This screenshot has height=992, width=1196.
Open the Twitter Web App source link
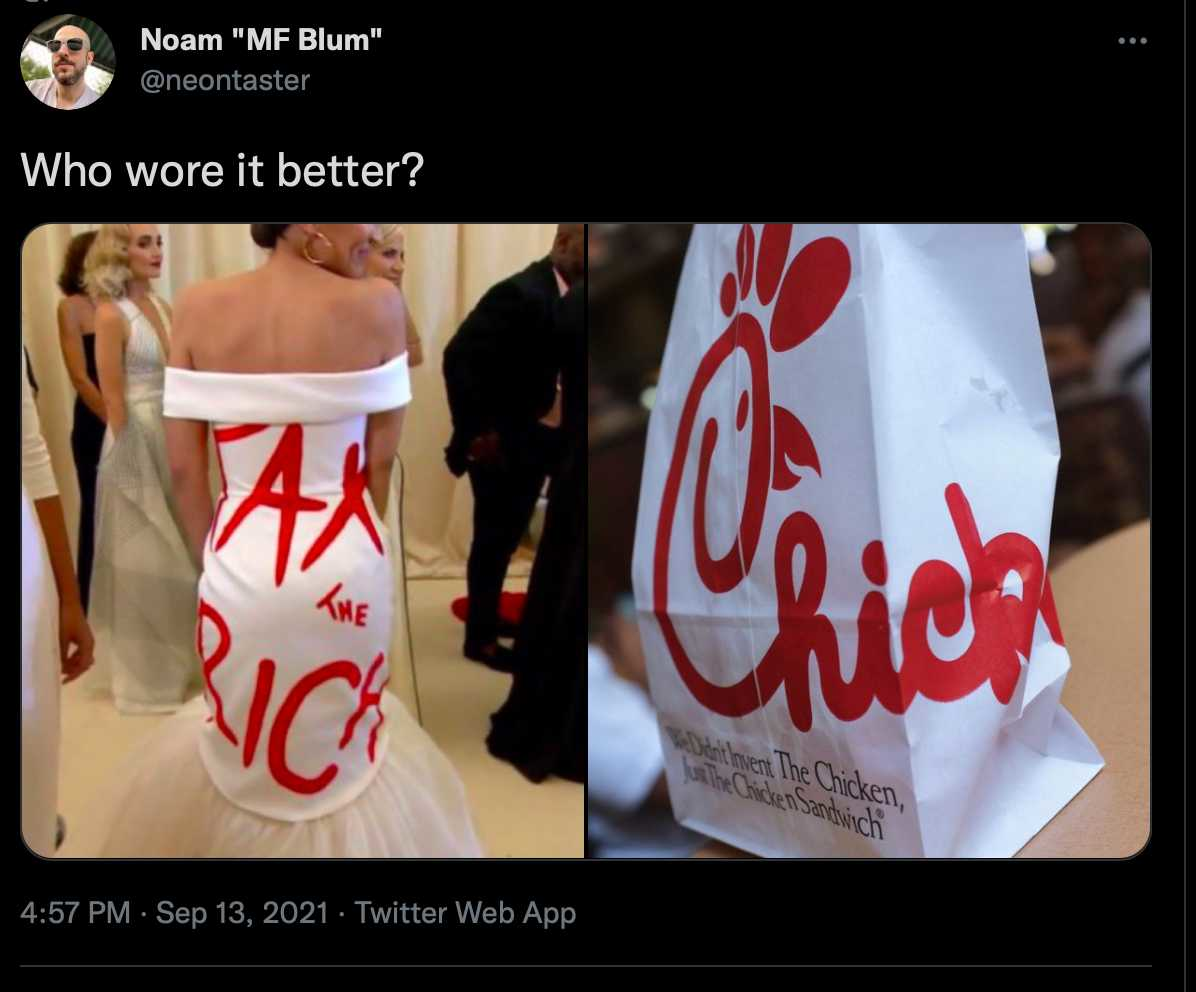point(465,913)
